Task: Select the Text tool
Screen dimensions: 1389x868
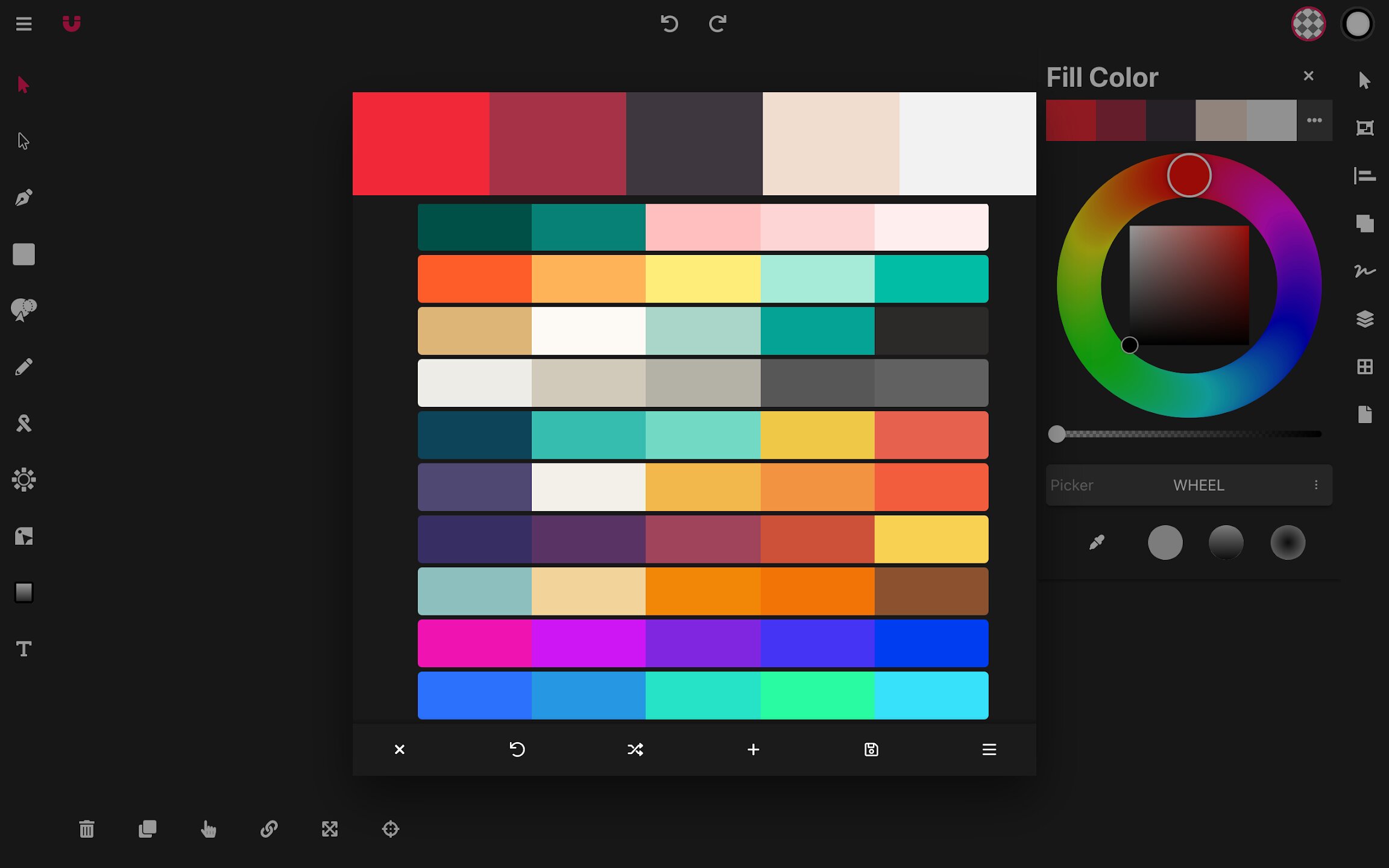Action: (x=24, y=649)
